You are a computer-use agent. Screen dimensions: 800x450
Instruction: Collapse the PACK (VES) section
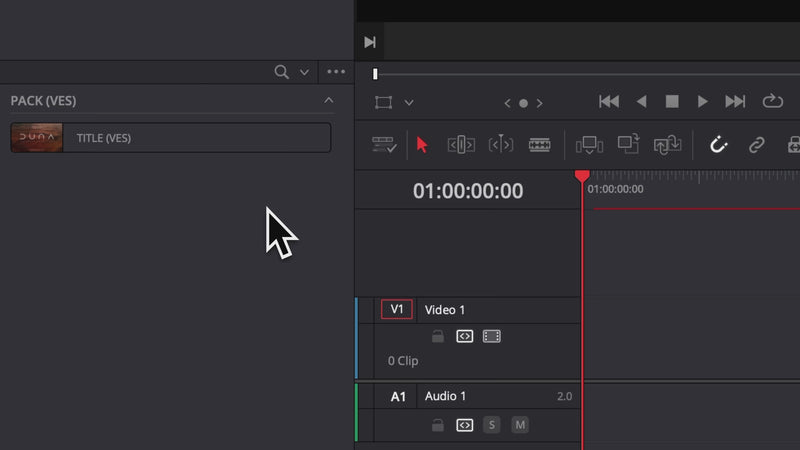pyautogui.click(x=329, y=100)
